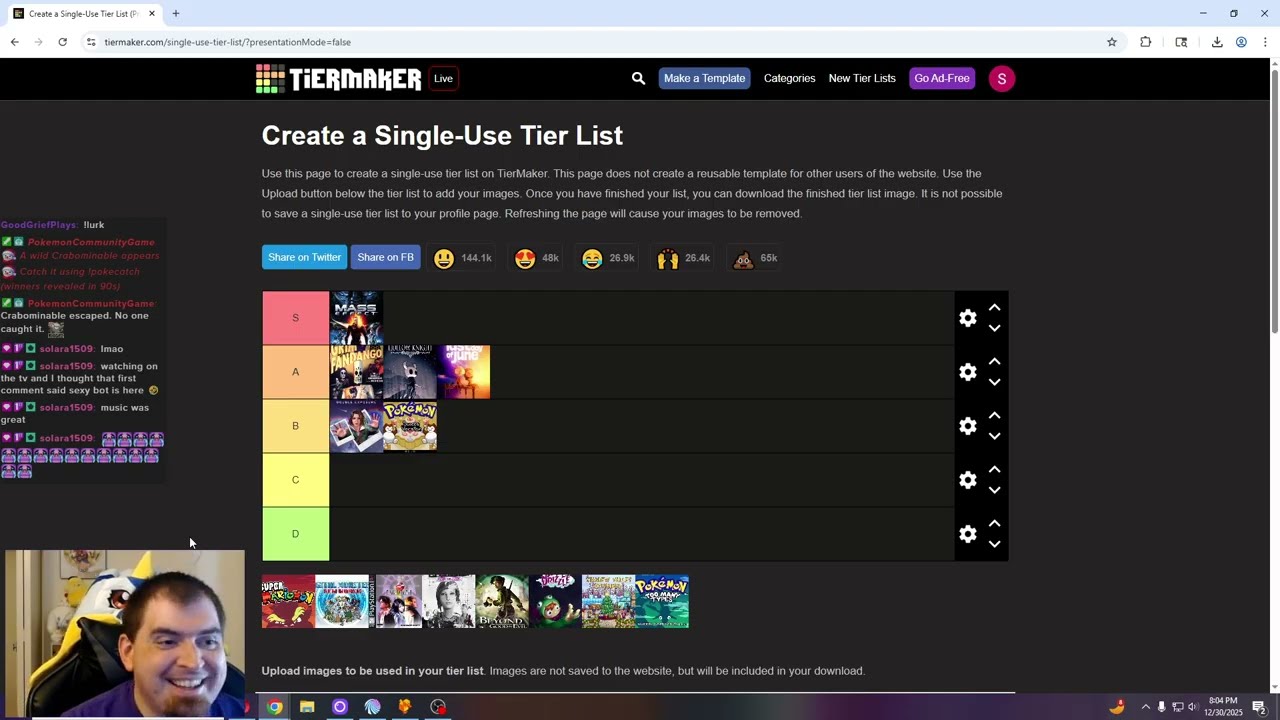Select Beyond Good & Evil image
Image resolution: width=1280 pixels, height=720 pixels.
pyautogui.click(x=502, y=601)
